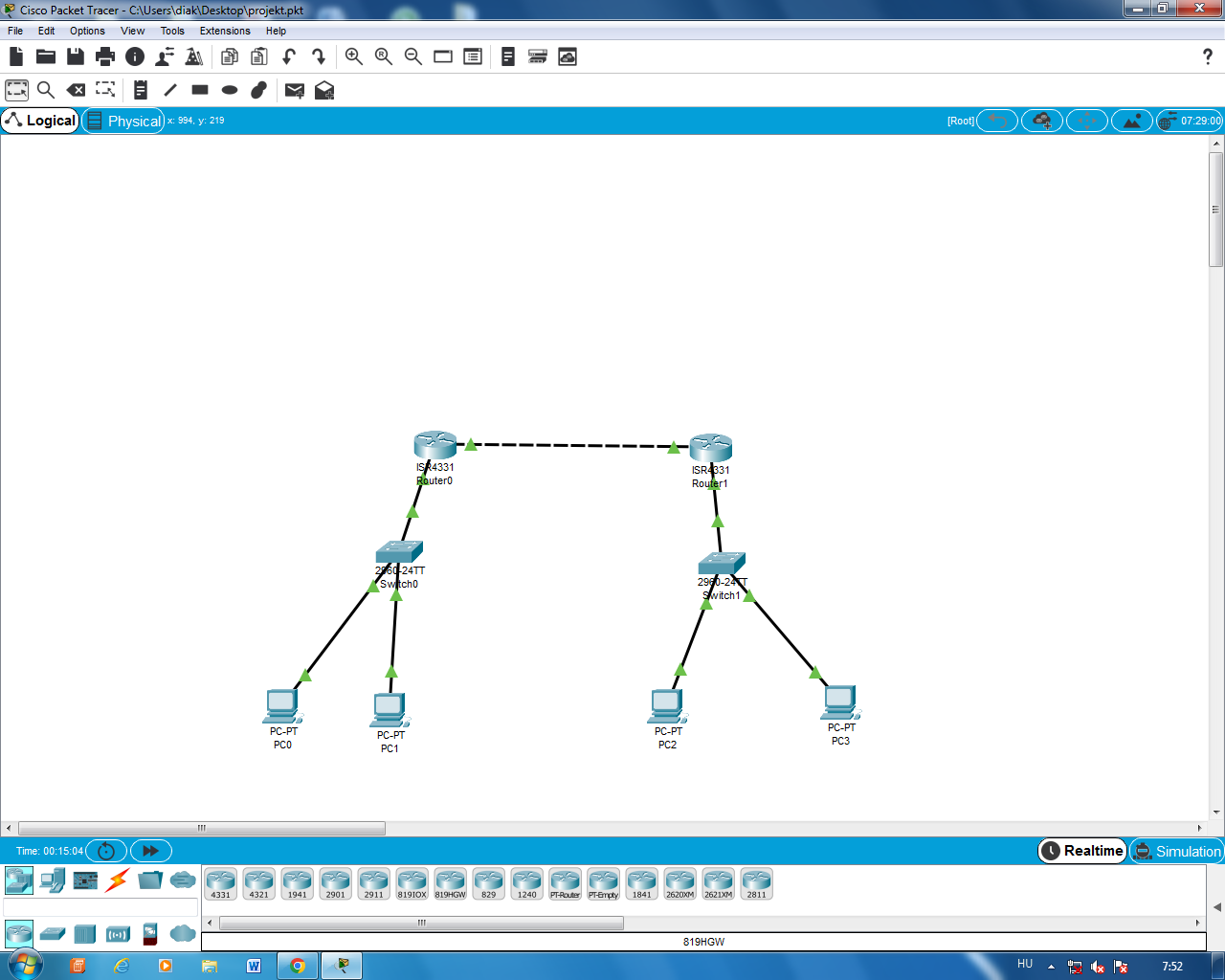Viewport: 1225px width, 980px height.
Task: Click Router0 in the workspace
Action: [435, 446]
